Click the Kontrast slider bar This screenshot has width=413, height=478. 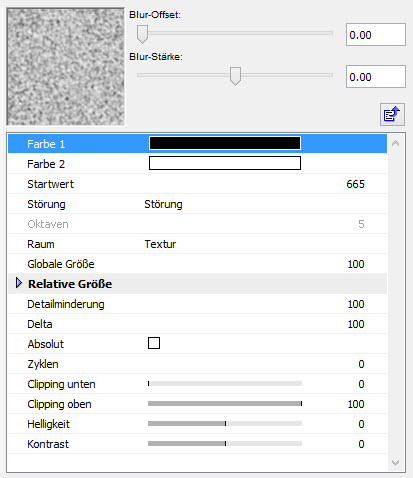pyautogui.click(x=225, y=444)
